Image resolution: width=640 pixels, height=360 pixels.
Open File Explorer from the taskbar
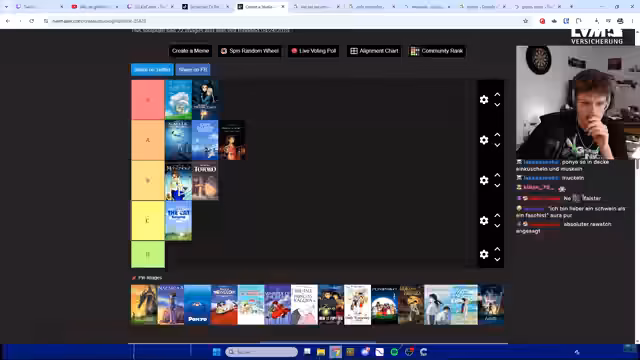tap(321, 352)
